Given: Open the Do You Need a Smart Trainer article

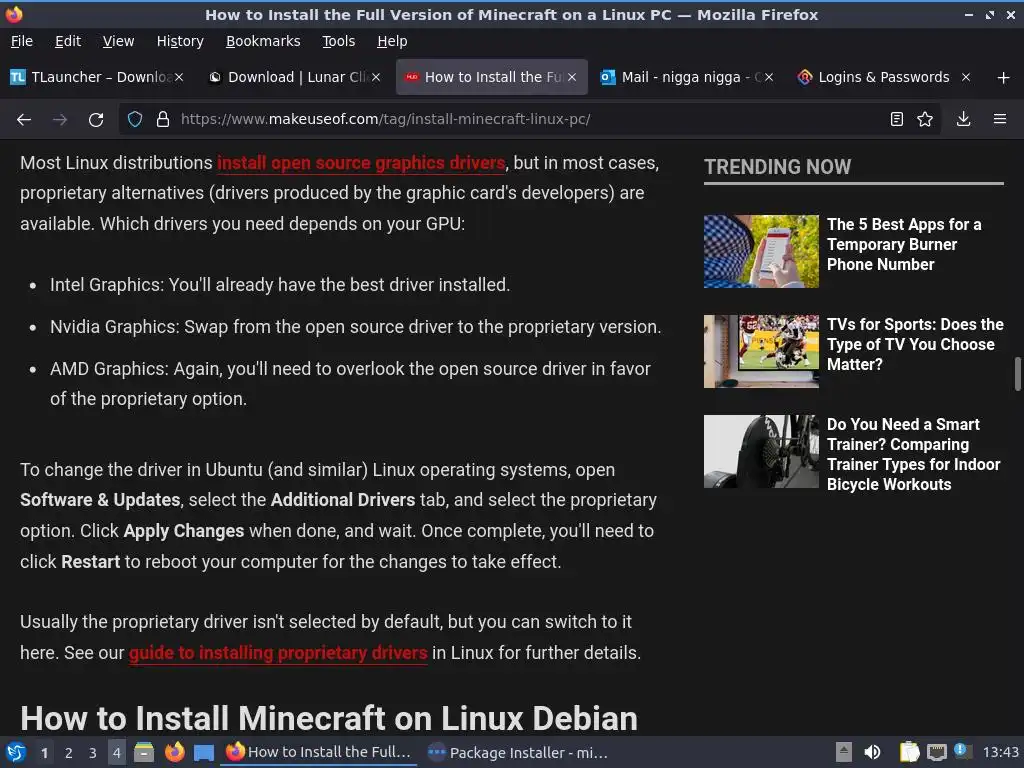Looking at the screenshot, I should coord(914,455).
